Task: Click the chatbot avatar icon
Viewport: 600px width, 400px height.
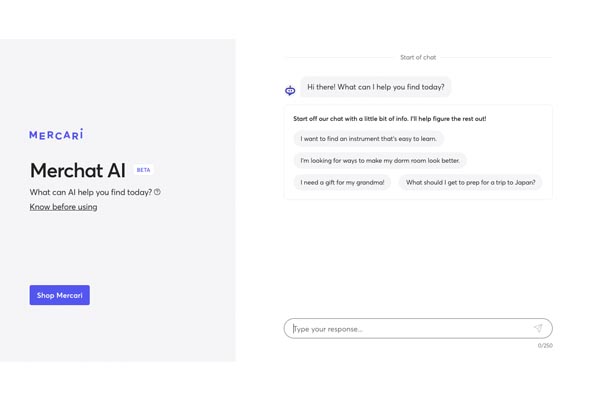Action: pos(290,90)
